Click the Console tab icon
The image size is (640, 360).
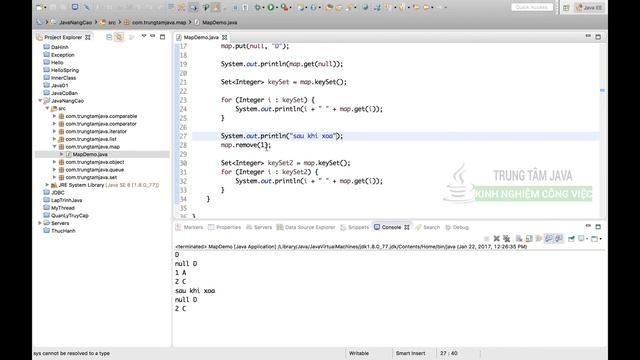coord(377,227)
